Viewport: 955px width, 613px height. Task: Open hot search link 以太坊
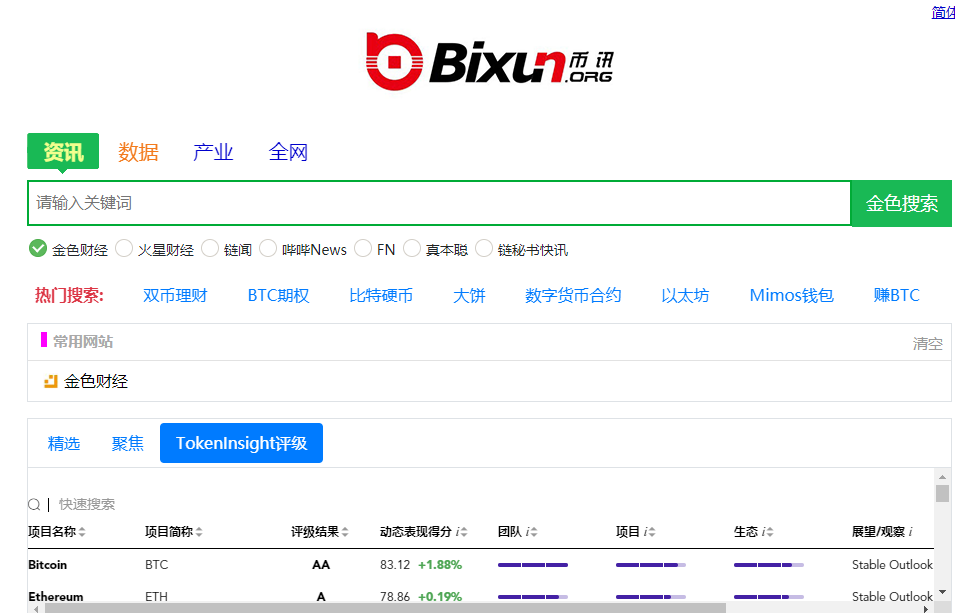click(685, 296)
